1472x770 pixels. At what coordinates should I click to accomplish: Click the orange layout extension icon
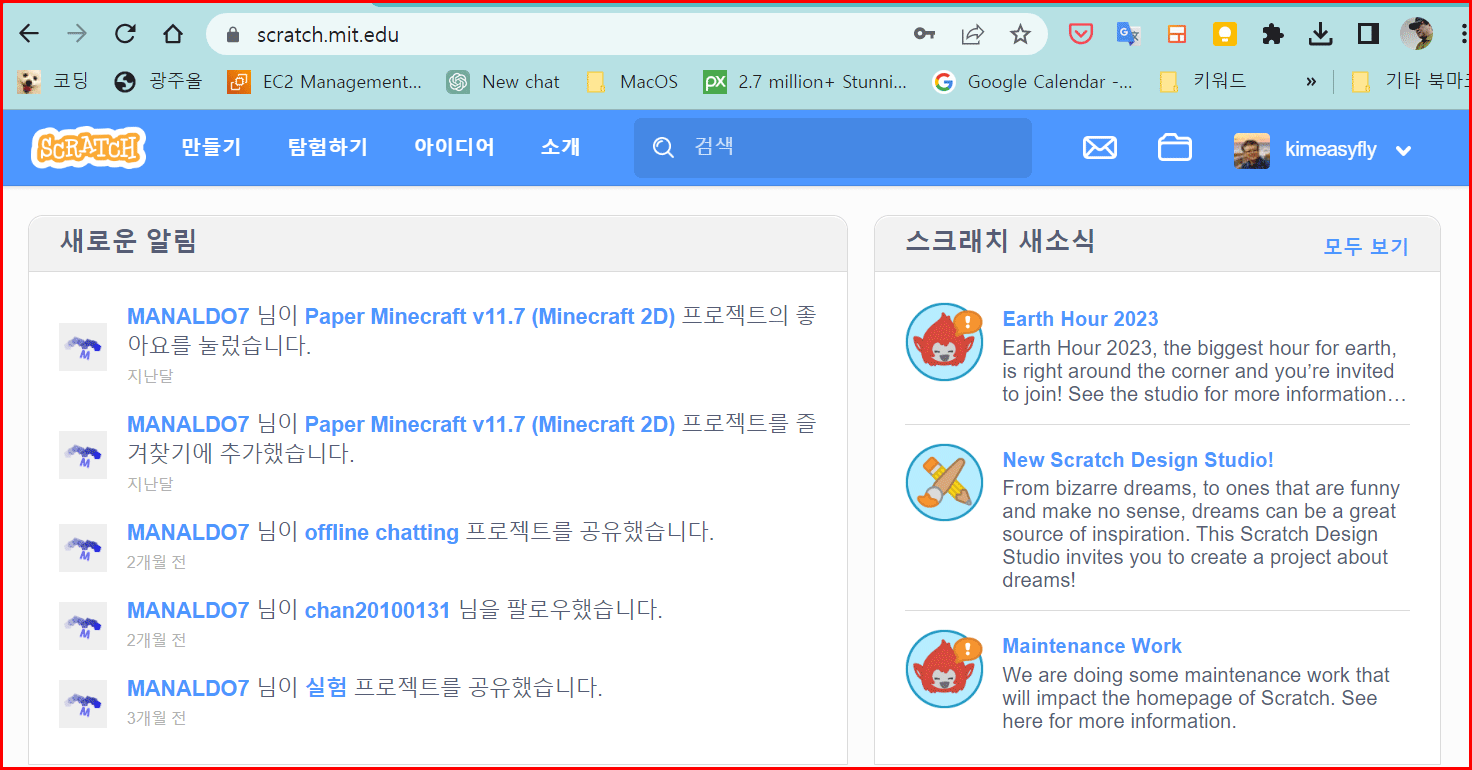point(1177,35)
